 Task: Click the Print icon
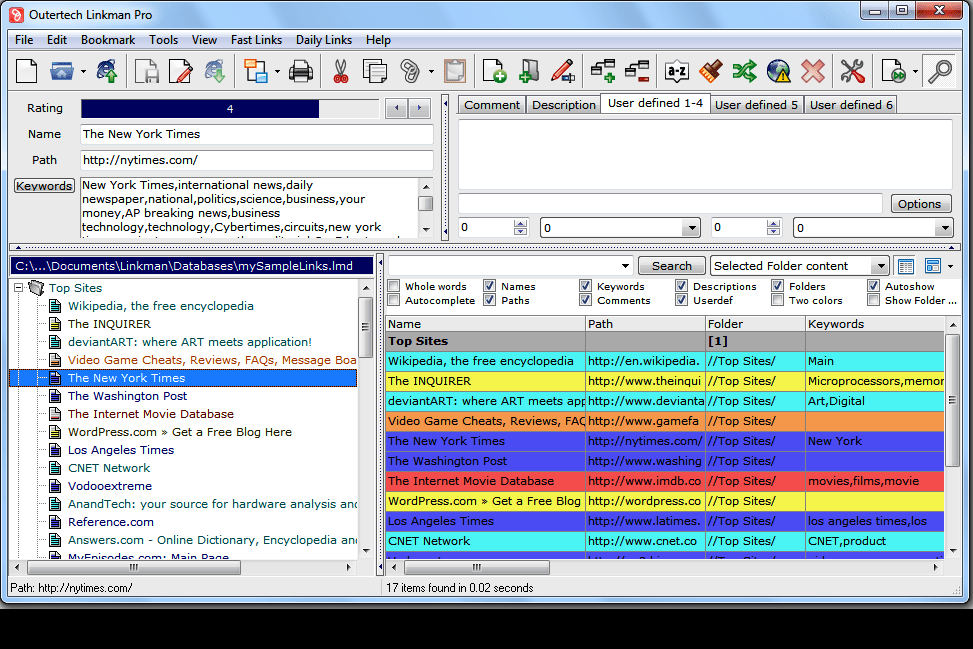coord(301,71)
